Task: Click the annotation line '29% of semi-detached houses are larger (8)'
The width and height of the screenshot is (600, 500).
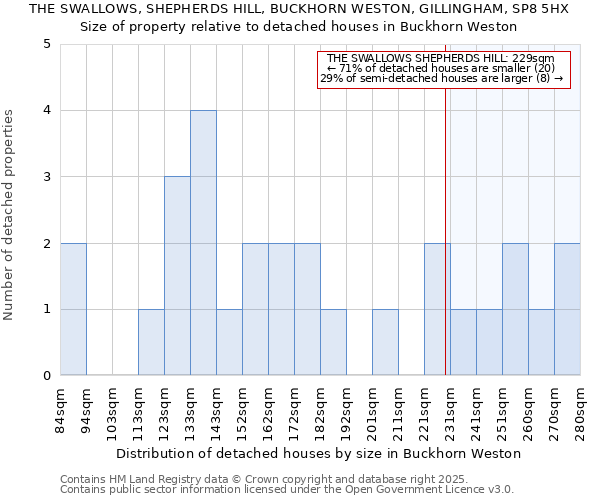Action: point(442,78)
